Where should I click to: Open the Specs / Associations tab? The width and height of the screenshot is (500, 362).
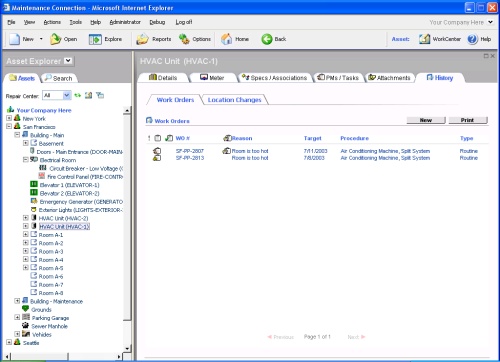pos(274,78)
